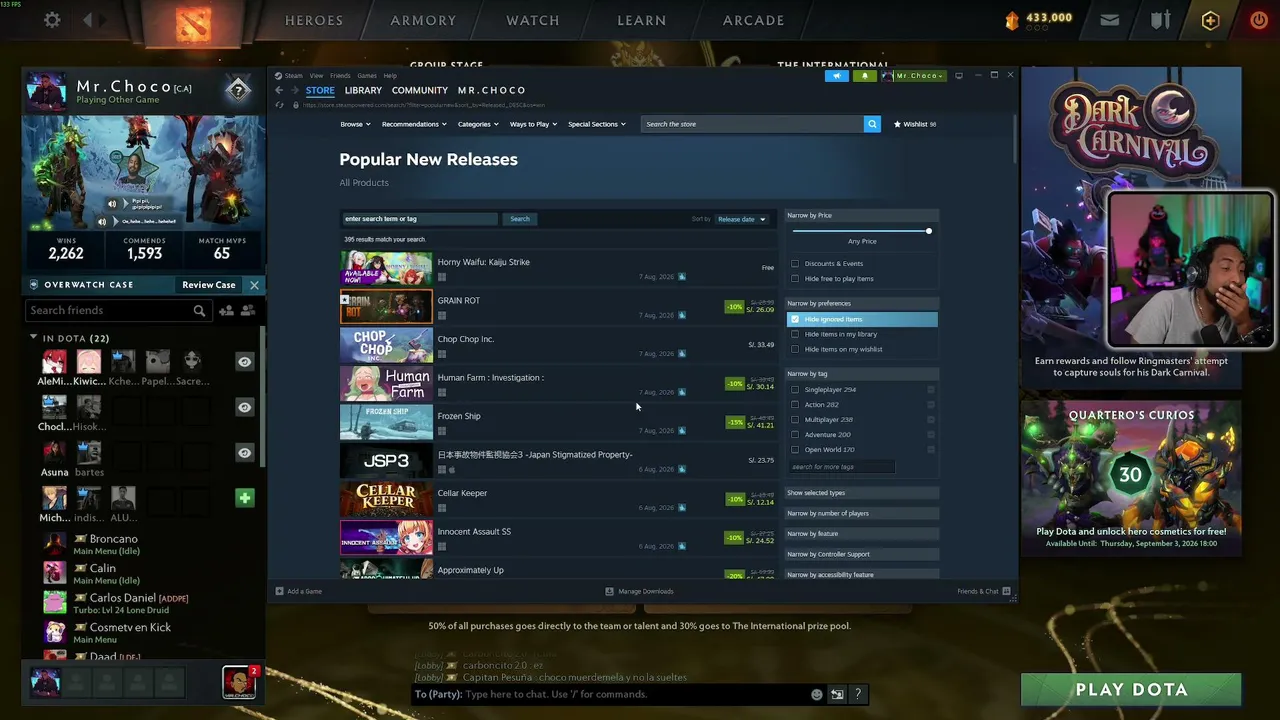Open the Friends & Chat icon in Steam
The width and height of the screenshot is (1280, 720).
1006,591
